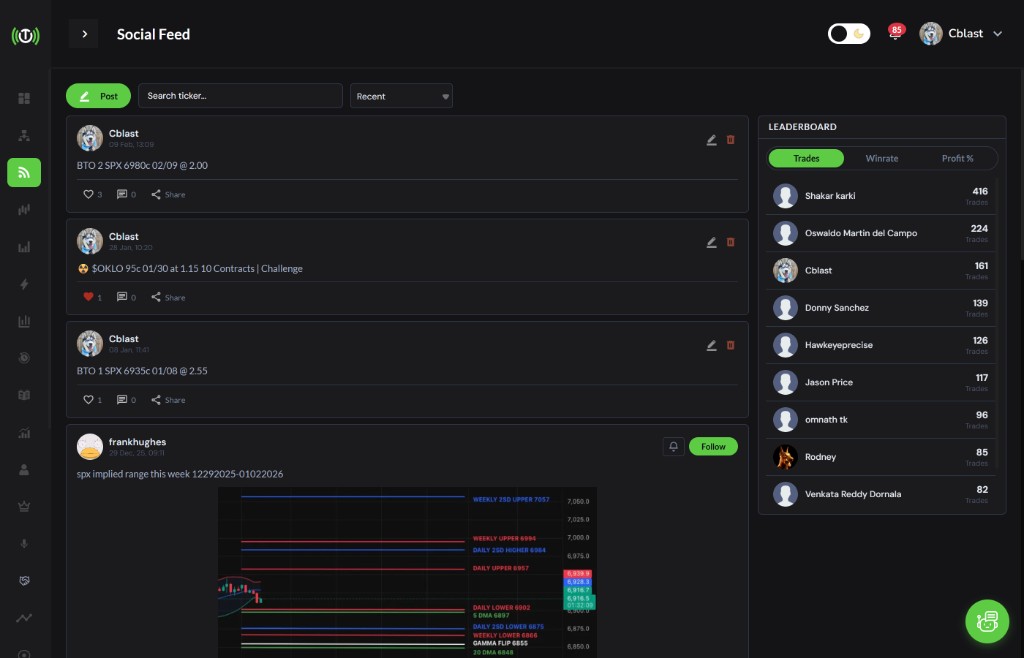Screen dimensions: 1024x658
Task: Toggle the dark mode switch
Action: point(849,34)
